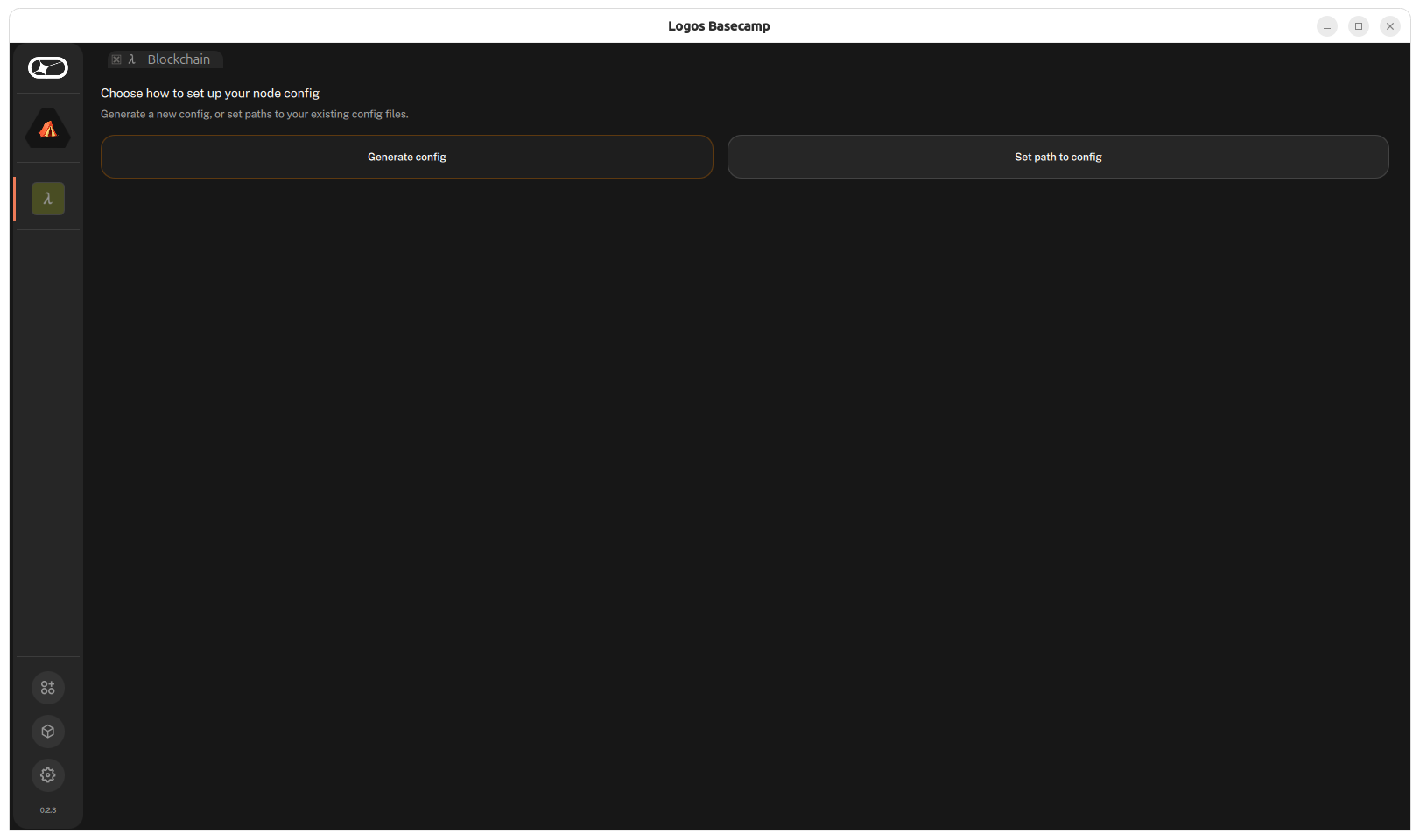The image size is (1420, 840).
Task: Click the Logos logo at sidebar top
Action: pos(48,67)
